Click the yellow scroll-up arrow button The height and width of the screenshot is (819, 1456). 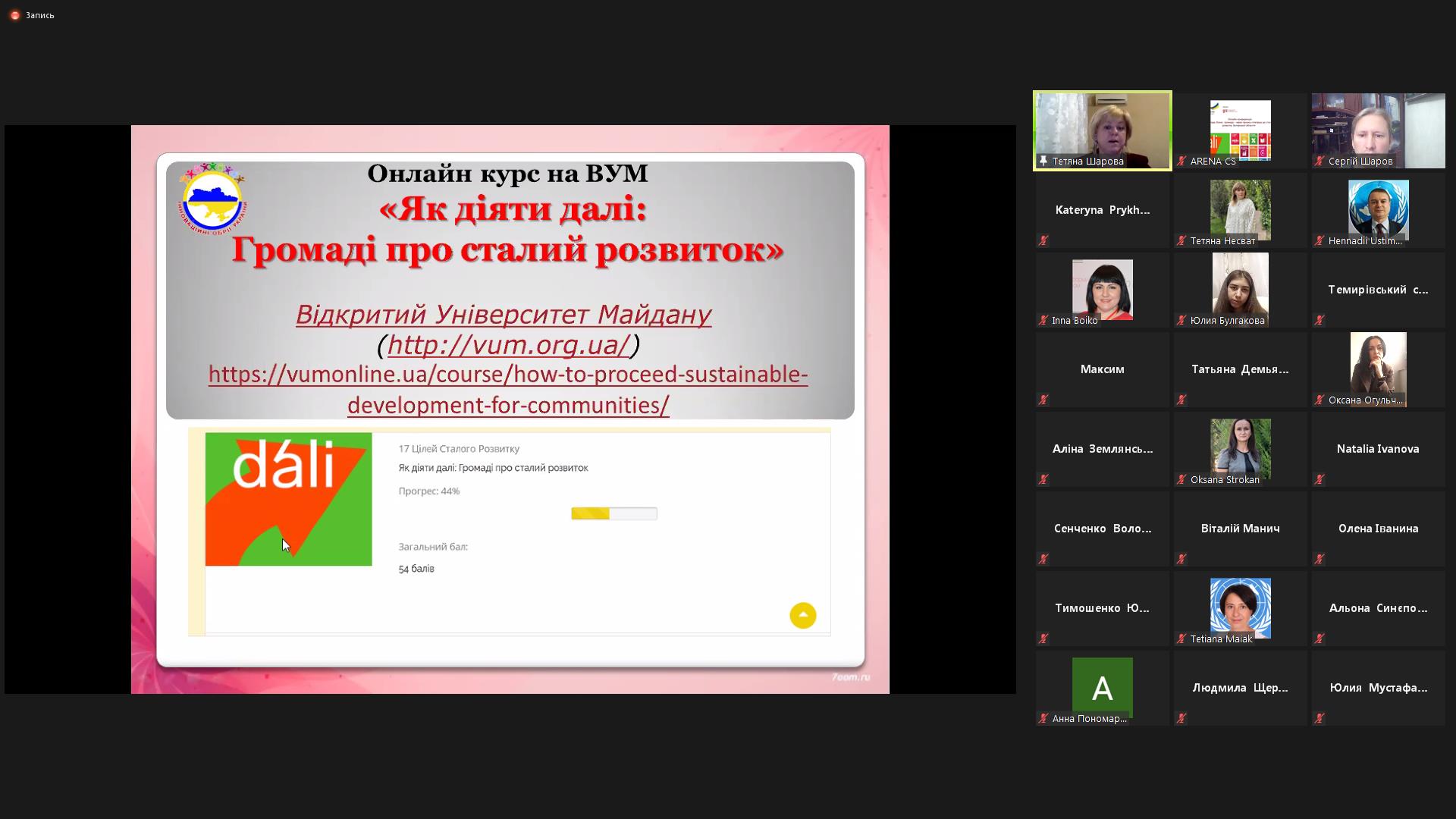pos(802,615)
